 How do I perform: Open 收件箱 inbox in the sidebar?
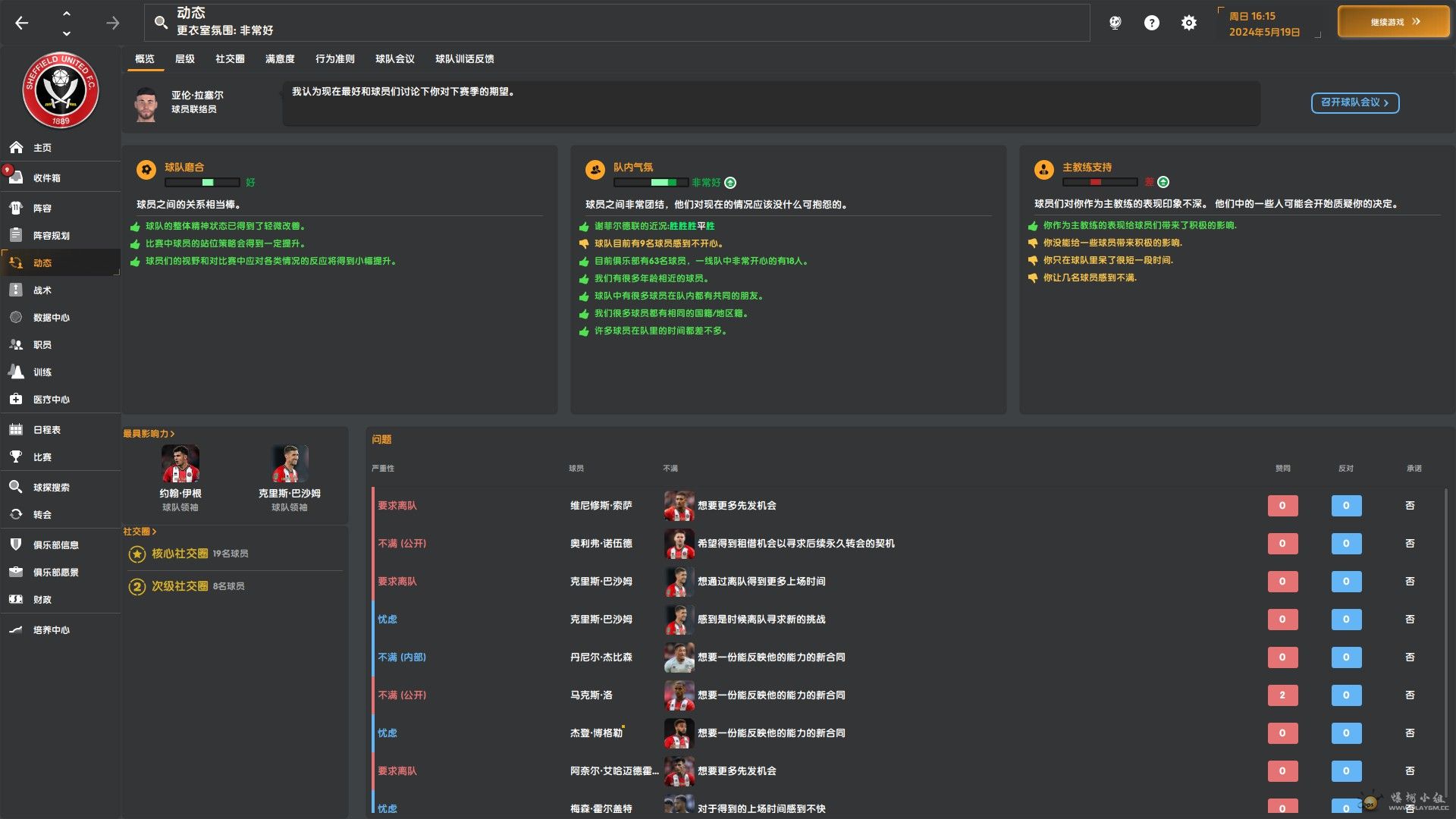61,177
